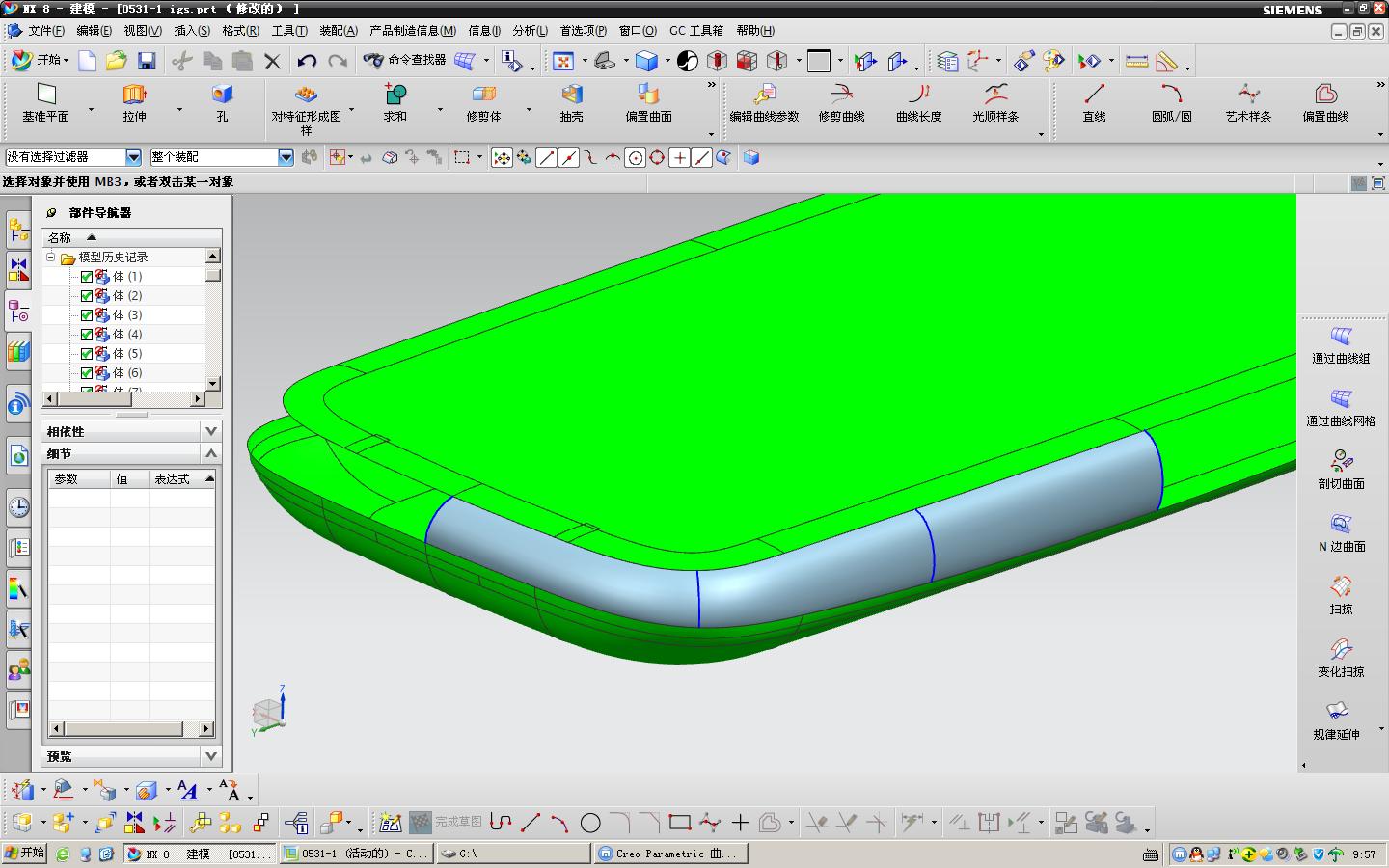Screen dimensions: 1389x868
Task: Disable the checkbox for 体 (5)
Action: [x=87, y=354]
